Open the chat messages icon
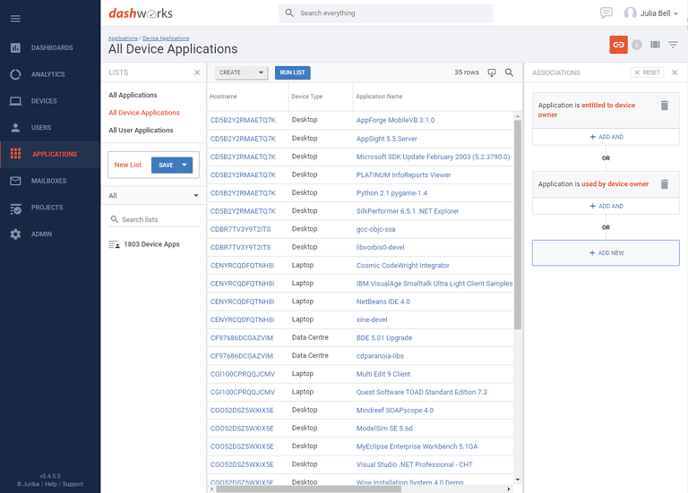The image size is (688, 493). 606,13
